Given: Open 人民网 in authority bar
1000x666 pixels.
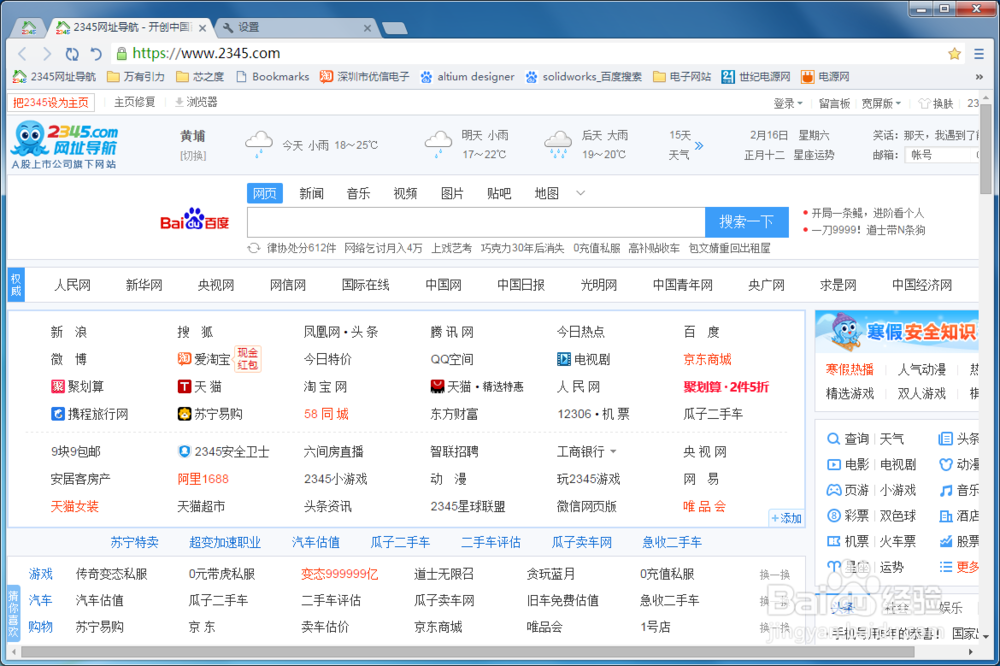Looking at the screenshot, I should pos(72,285).
